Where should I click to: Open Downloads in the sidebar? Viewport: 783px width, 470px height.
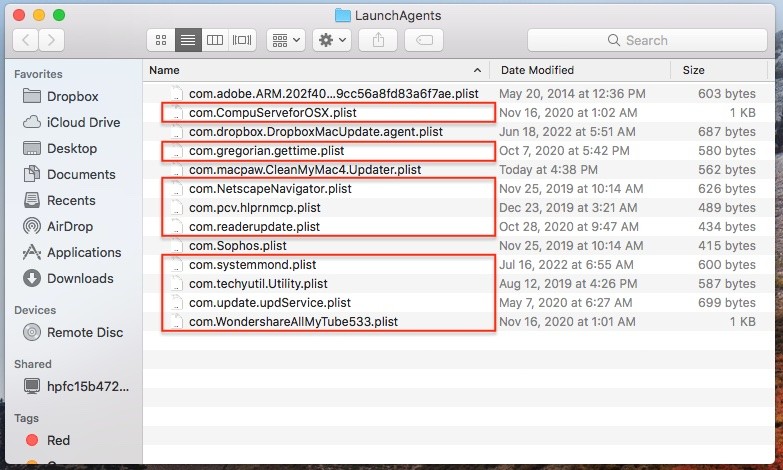point(68,278)
